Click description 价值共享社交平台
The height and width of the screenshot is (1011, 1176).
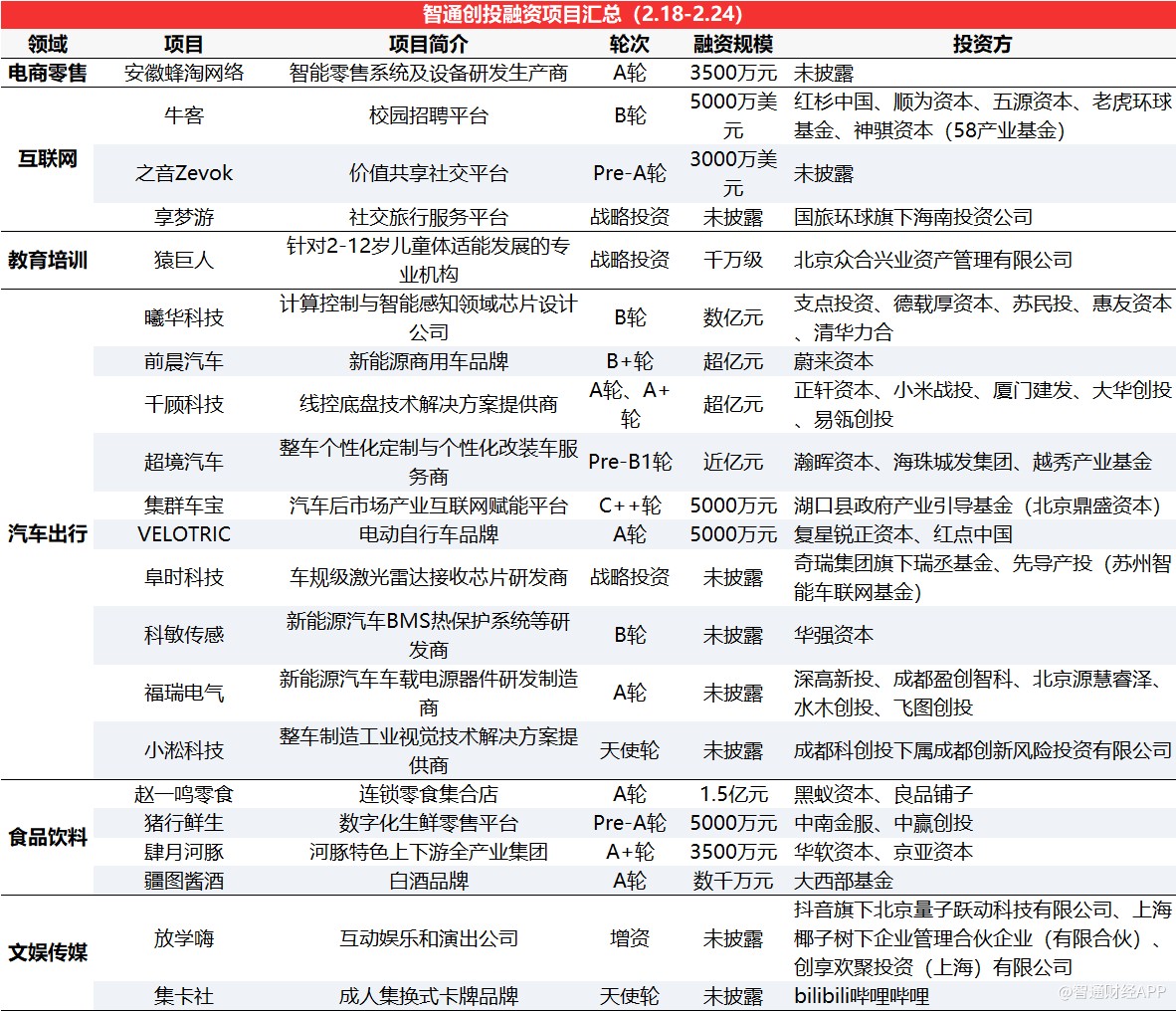[x=428, y=173]
